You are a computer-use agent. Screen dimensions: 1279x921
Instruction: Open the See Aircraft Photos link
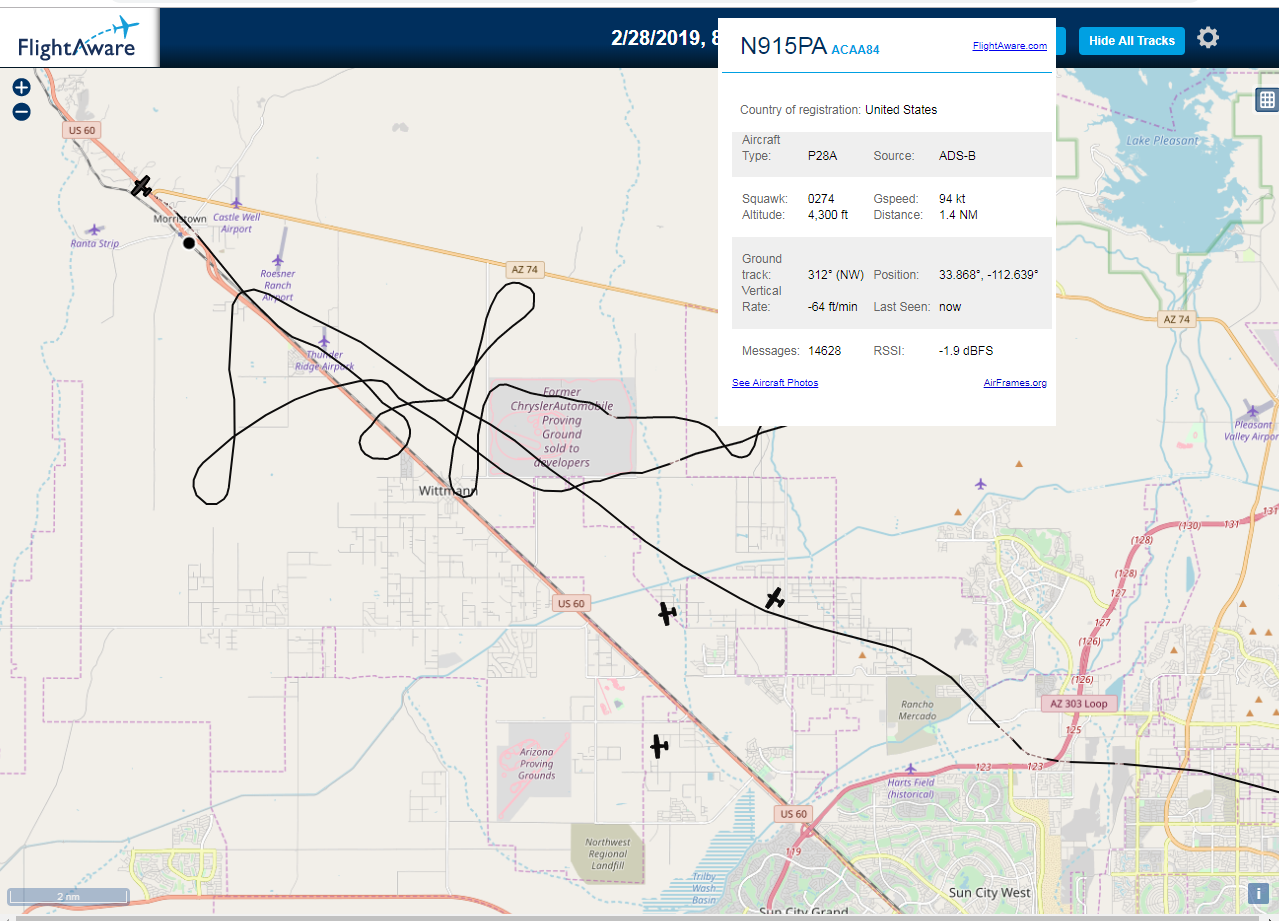tap(775, 383)
